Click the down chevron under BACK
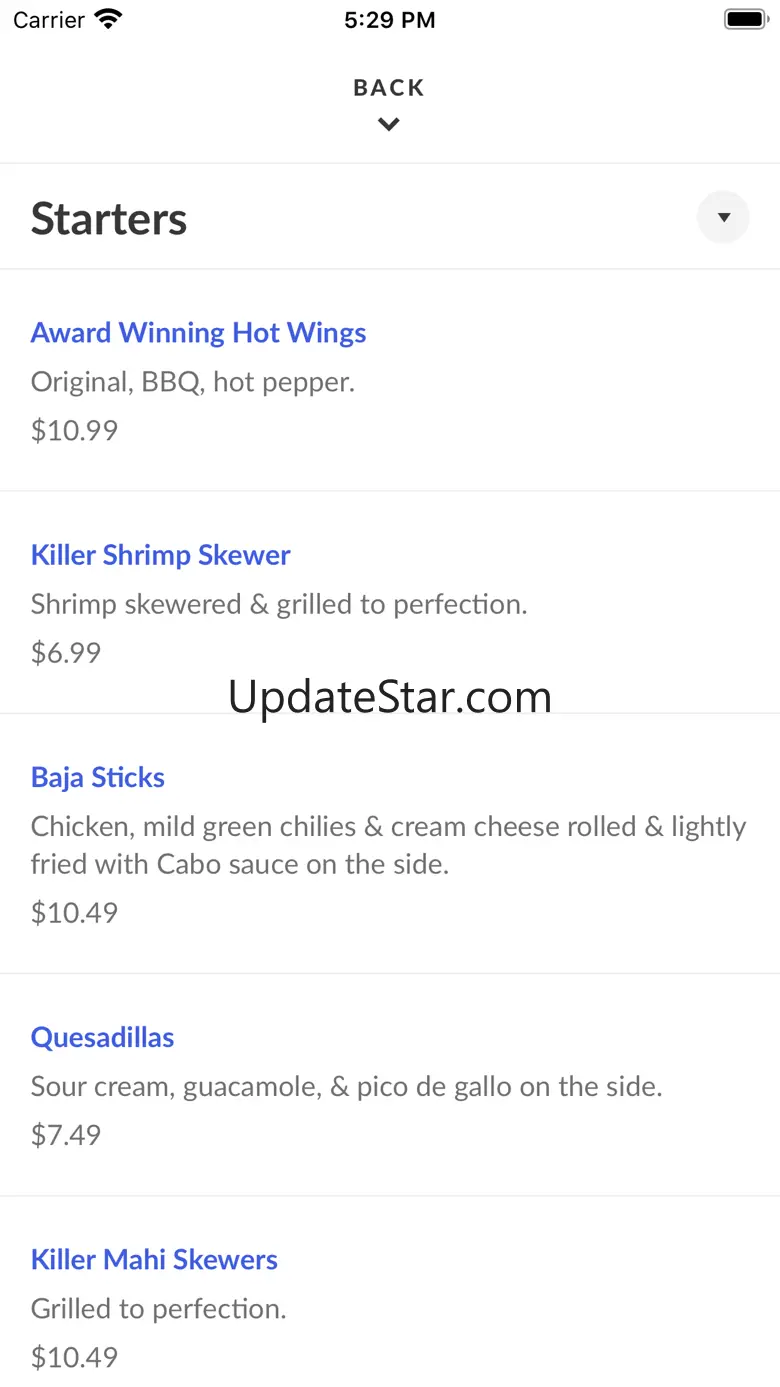Viewport: 780px width, 1387px height. click(389, 124)
